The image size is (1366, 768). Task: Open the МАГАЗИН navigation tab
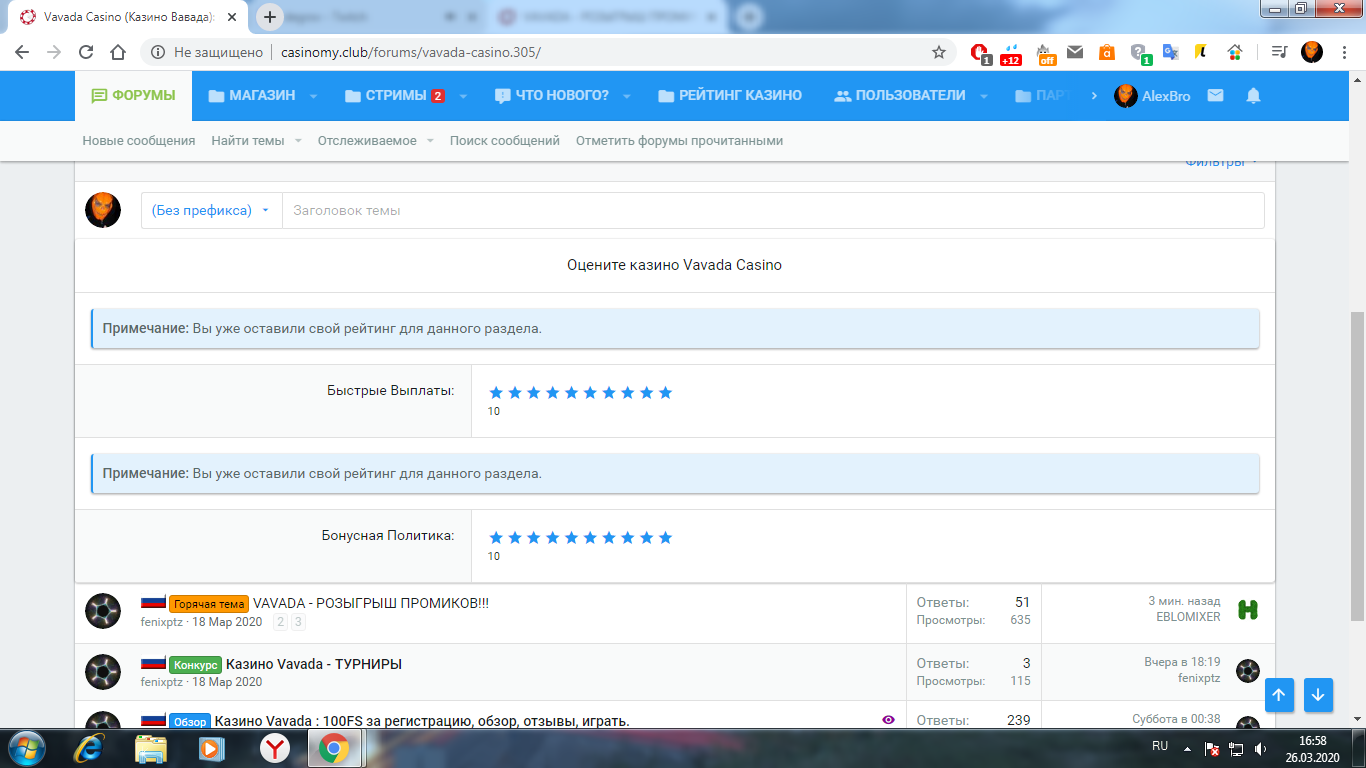[252, 96]
